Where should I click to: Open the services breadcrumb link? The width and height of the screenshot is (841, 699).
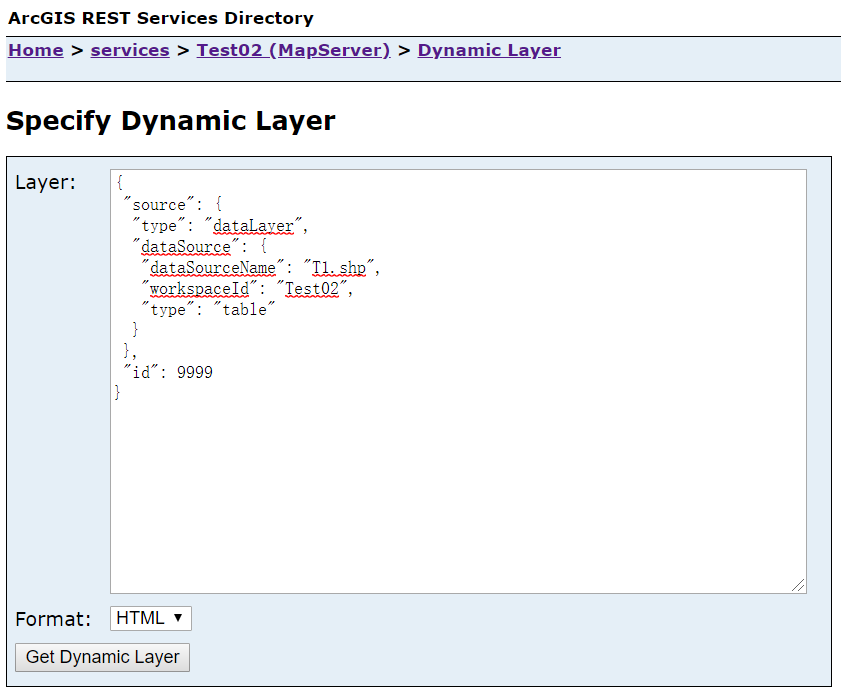click(x=130, y=50)
